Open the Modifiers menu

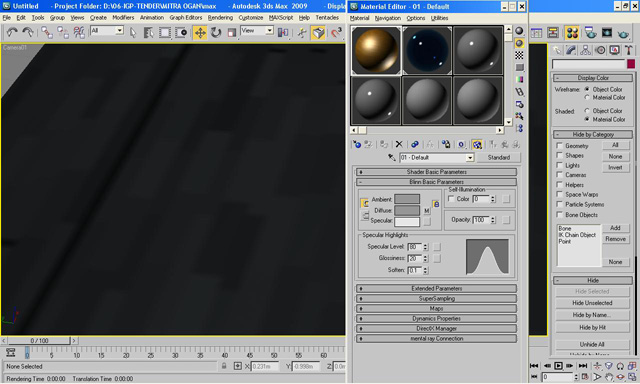[123, 18]
